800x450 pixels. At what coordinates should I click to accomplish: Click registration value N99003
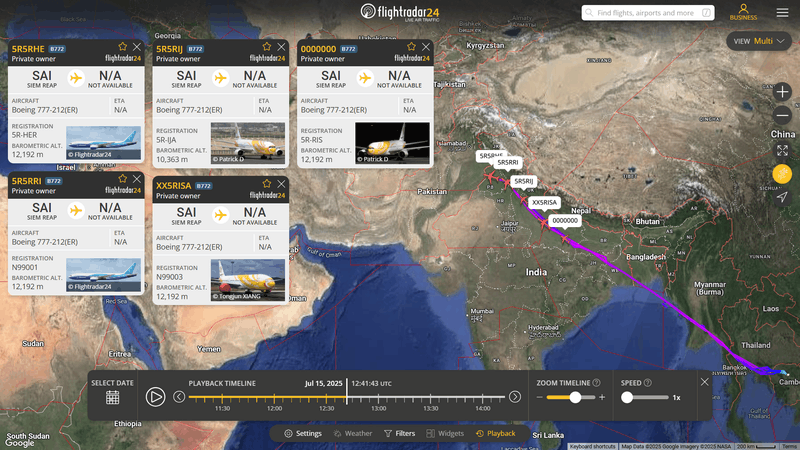click(x=169, y=277)
